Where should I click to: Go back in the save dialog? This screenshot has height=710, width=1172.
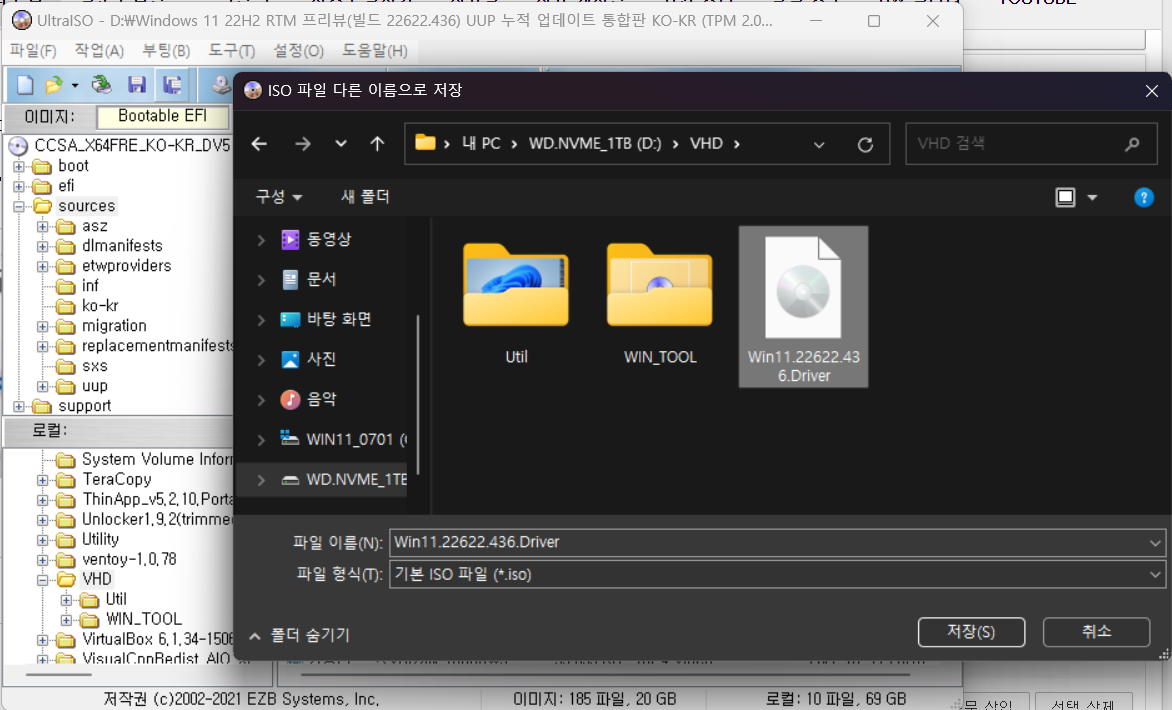click(259, 143)
